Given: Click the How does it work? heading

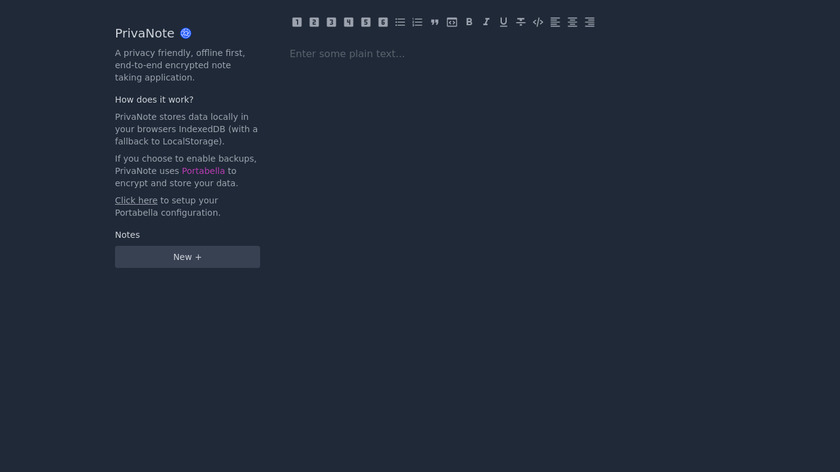Looking at the screenshot, I should tap(154, 100).
